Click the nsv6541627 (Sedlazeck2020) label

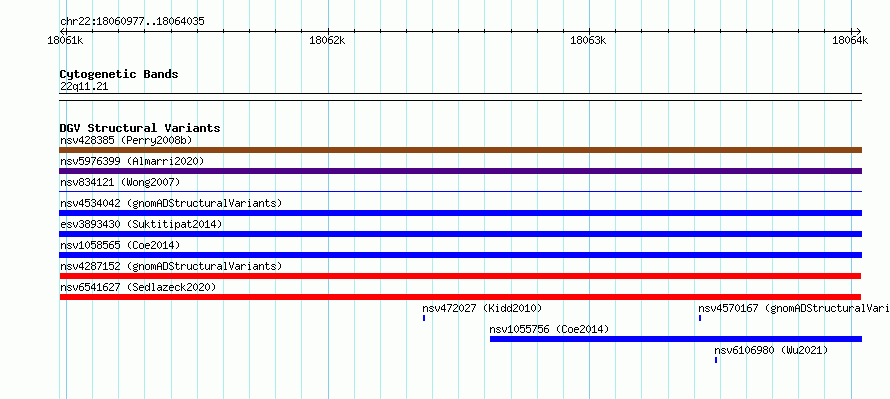click(138, 287)
